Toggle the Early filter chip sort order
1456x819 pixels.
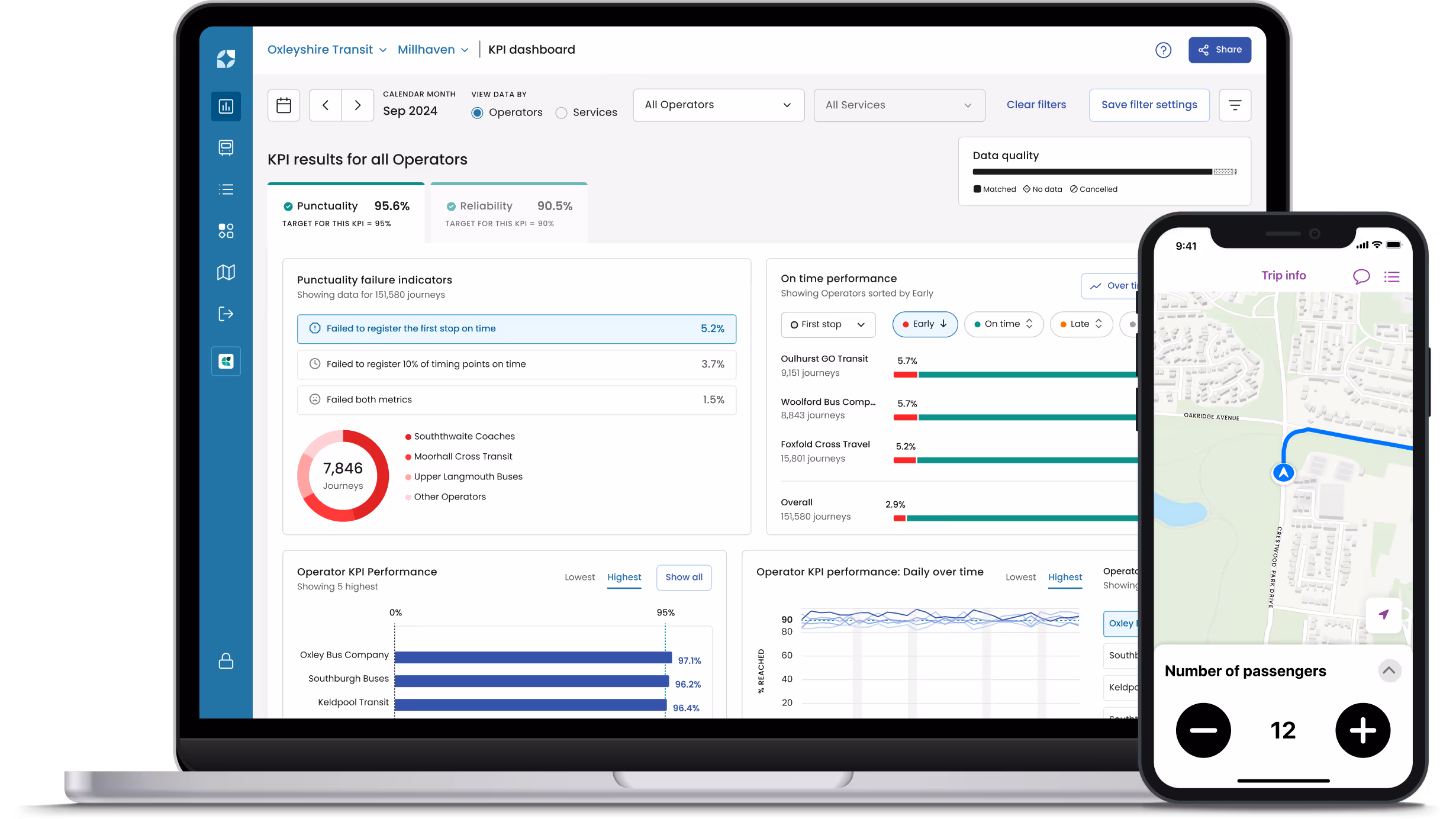(925, 324)
